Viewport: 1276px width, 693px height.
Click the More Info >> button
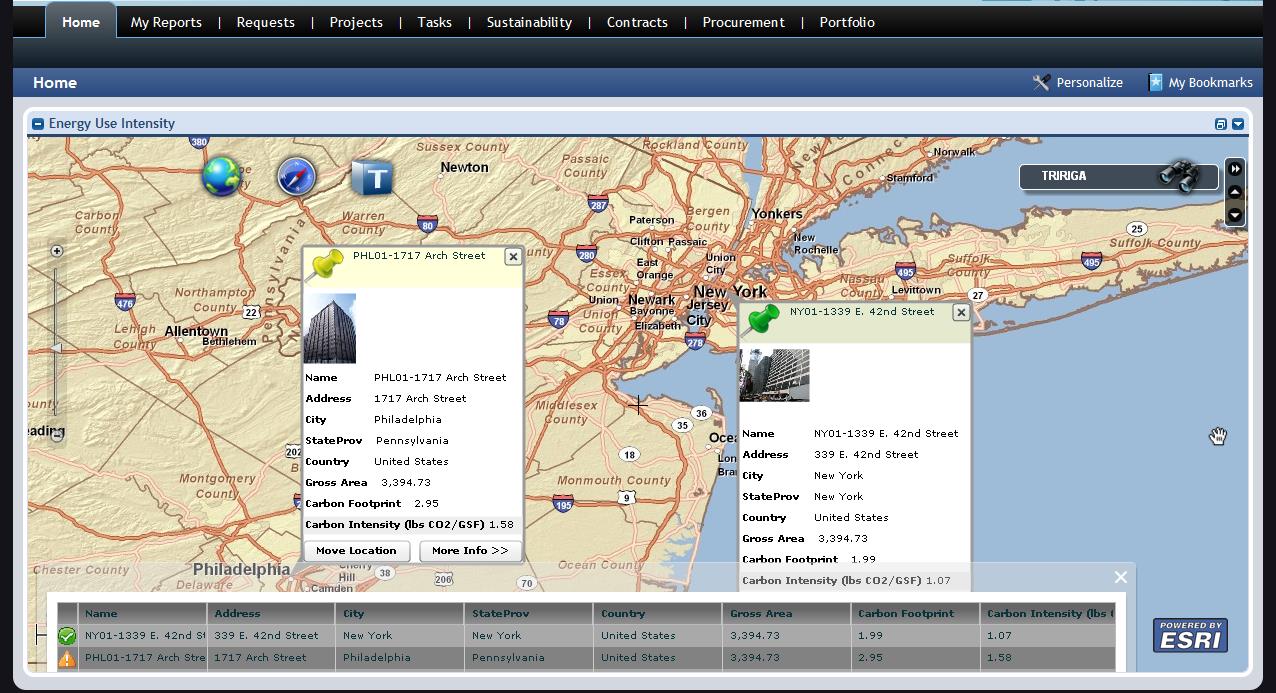pyautogui.click(x=470, y=551)
